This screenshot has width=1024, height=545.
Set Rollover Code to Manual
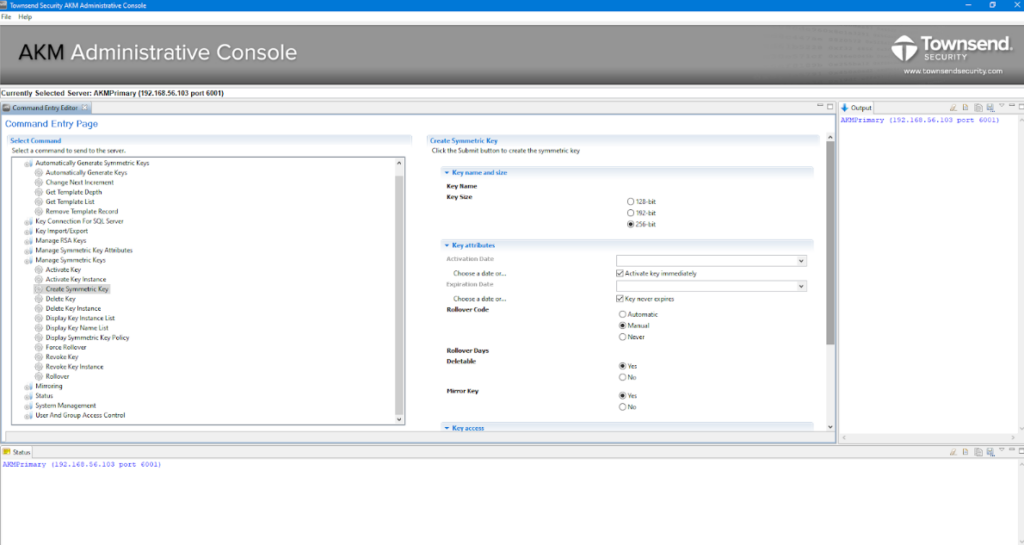click(622, 326)
